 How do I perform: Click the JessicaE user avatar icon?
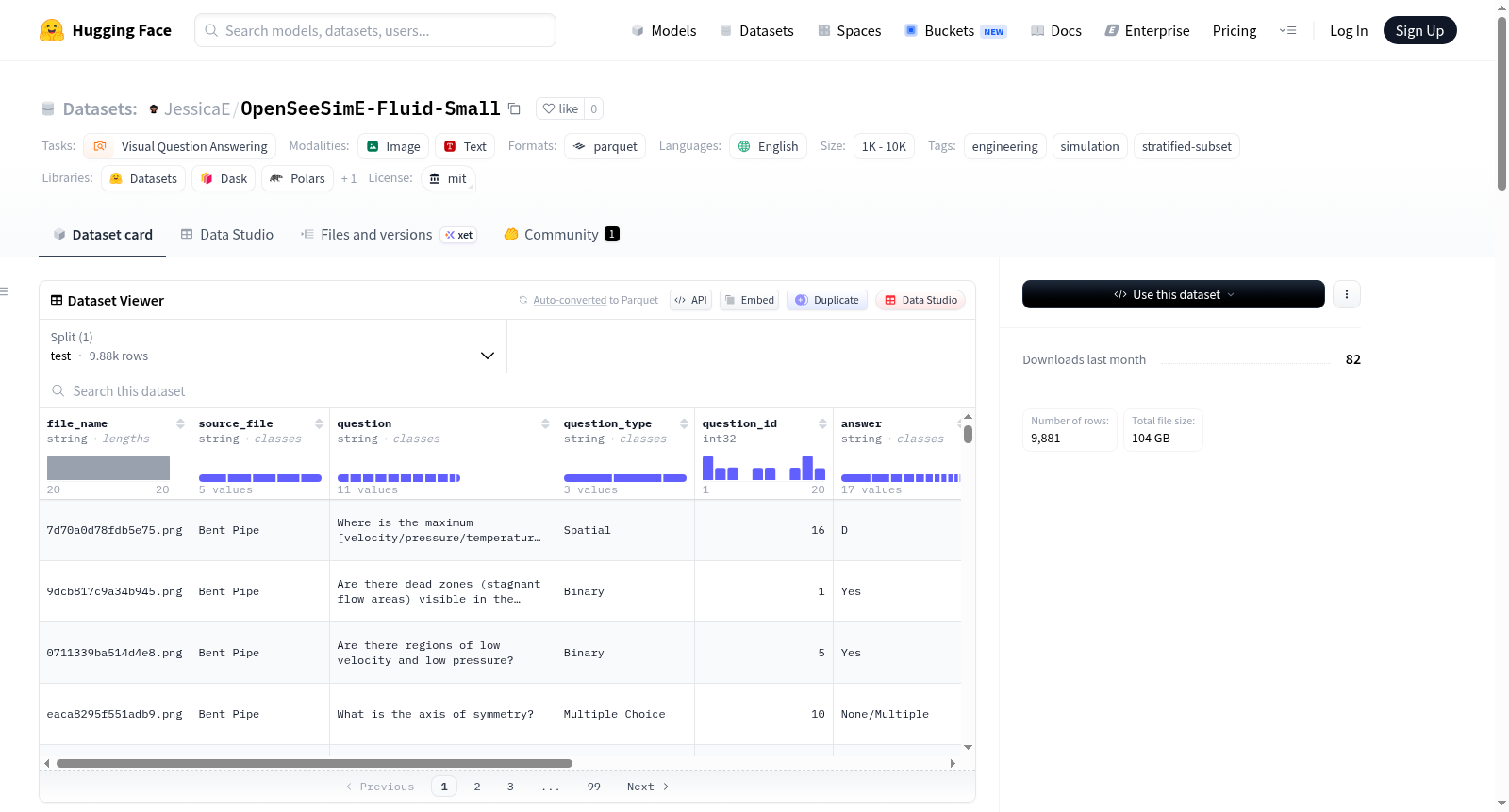pos(154,109)
